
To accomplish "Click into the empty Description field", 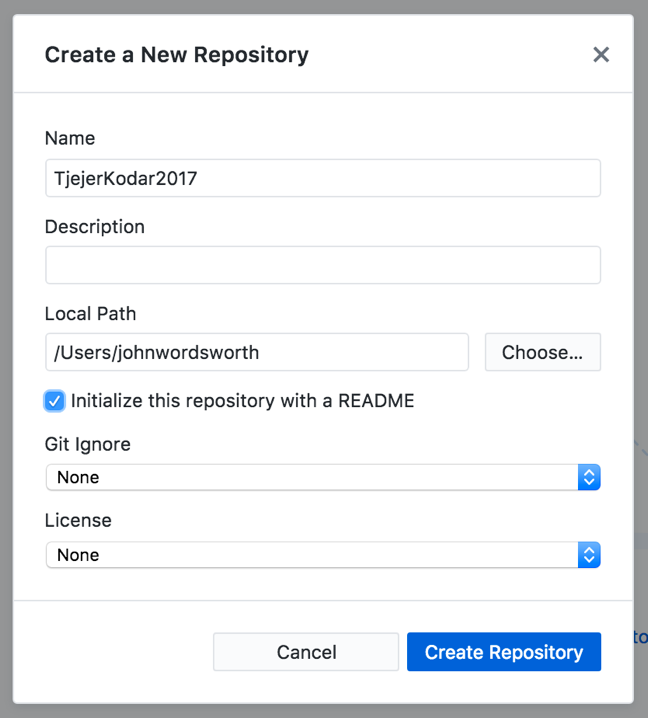I will 322,265.
